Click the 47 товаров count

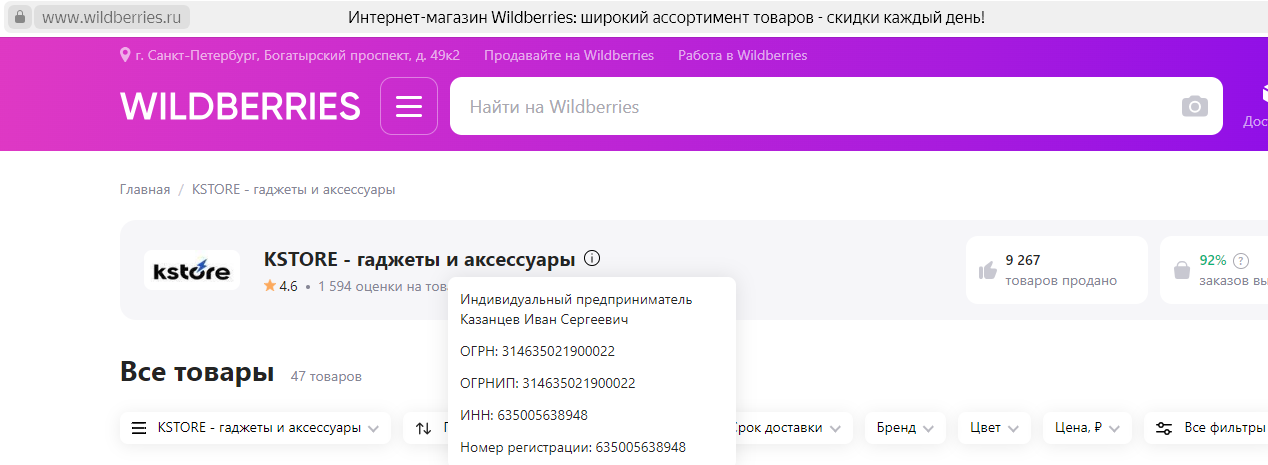click(x=326, y=377)
